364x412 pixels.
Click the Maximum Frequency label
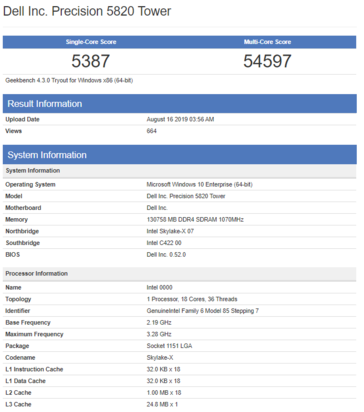pyautogui.click(x=34, y=334)
